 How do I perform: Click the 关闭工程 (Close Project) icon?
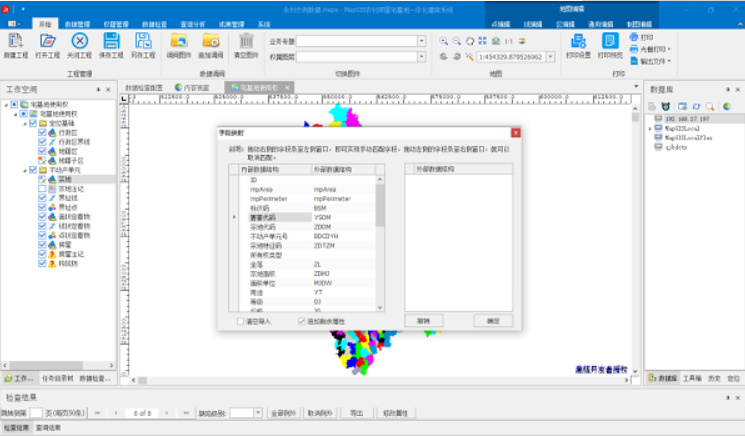[79, 44]
